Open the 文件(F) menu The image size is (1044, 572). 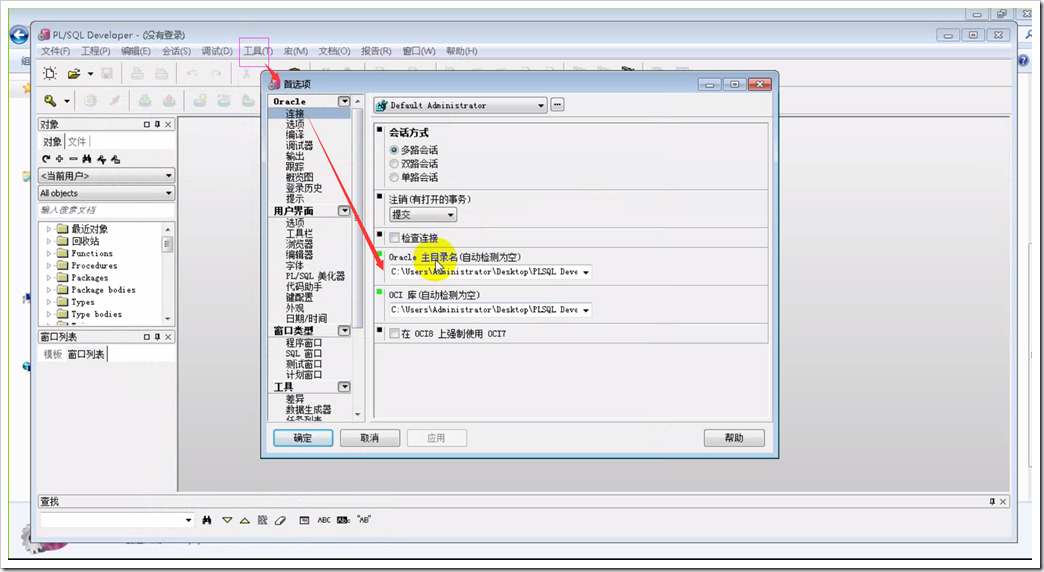pos(55,51)
